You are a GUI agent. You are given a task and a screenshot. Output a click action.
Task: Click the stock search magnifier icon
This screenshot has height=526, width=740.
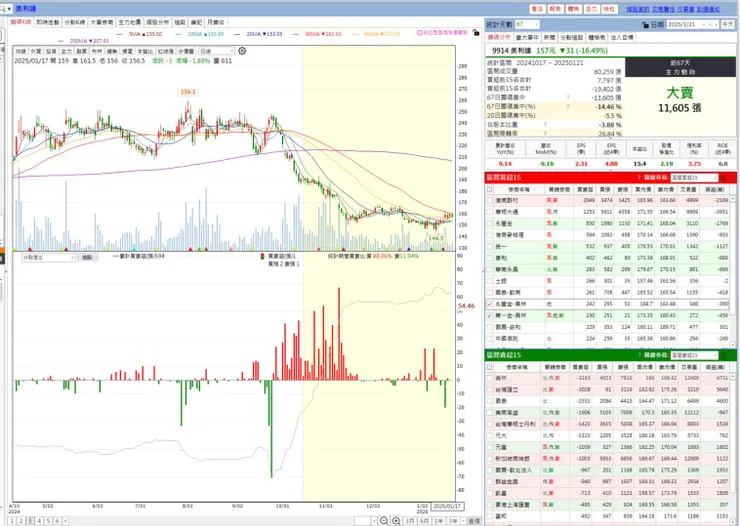pos(3,8)
